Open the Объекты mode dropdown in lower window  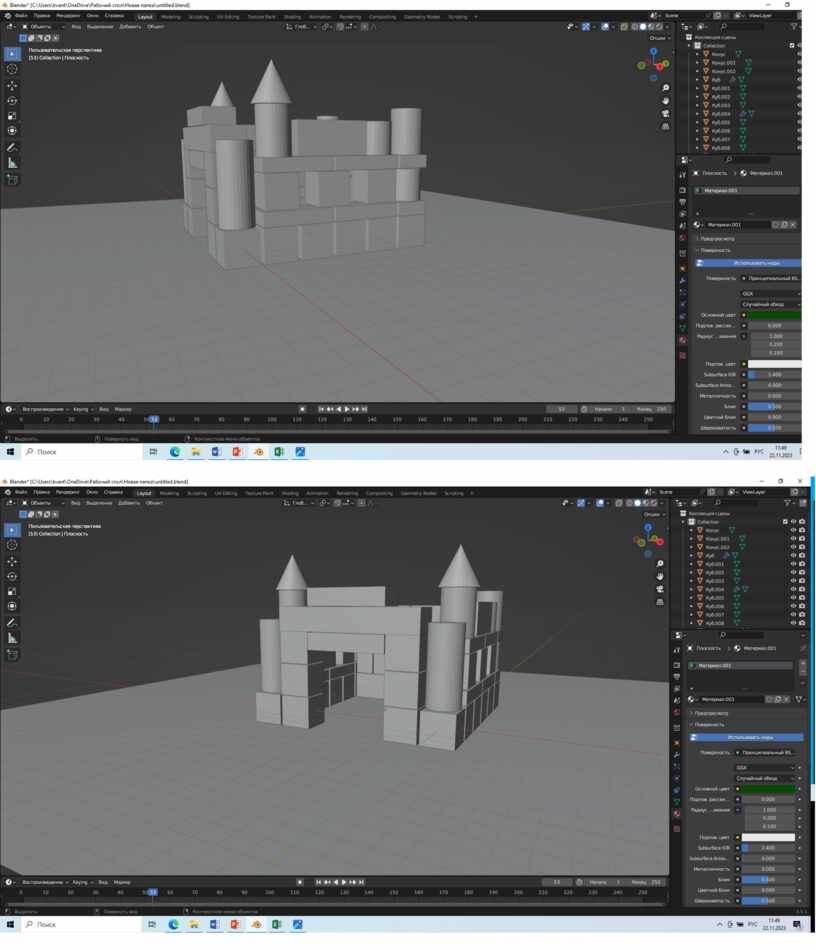pos(40,503)
